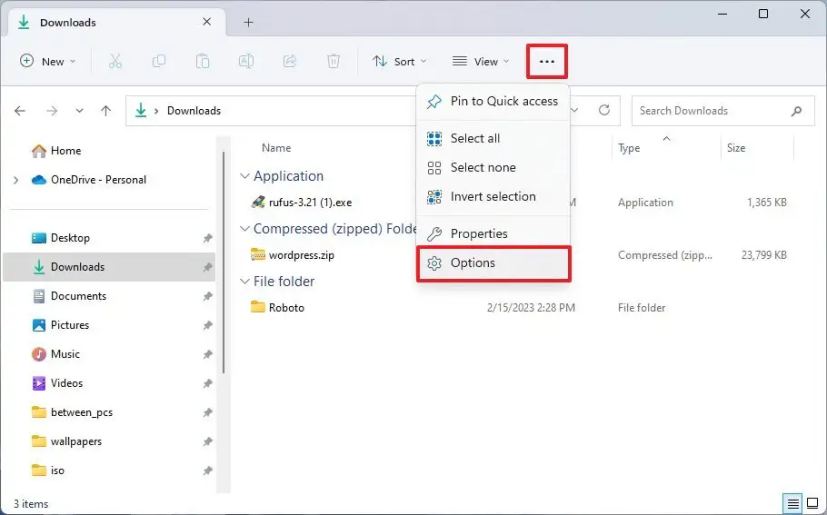
Task: Sort by Type column header
Action: [x=629, y=148]
